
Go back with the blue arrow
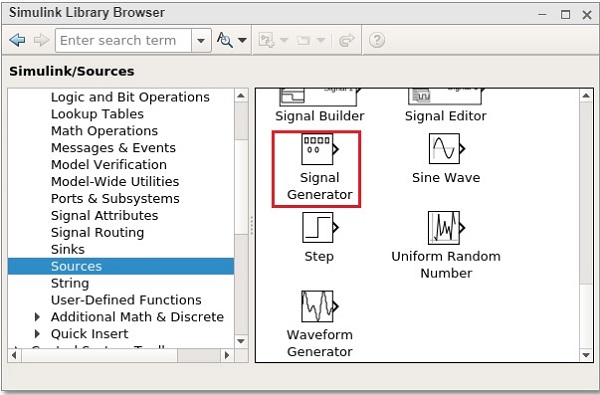pos(18,40)
